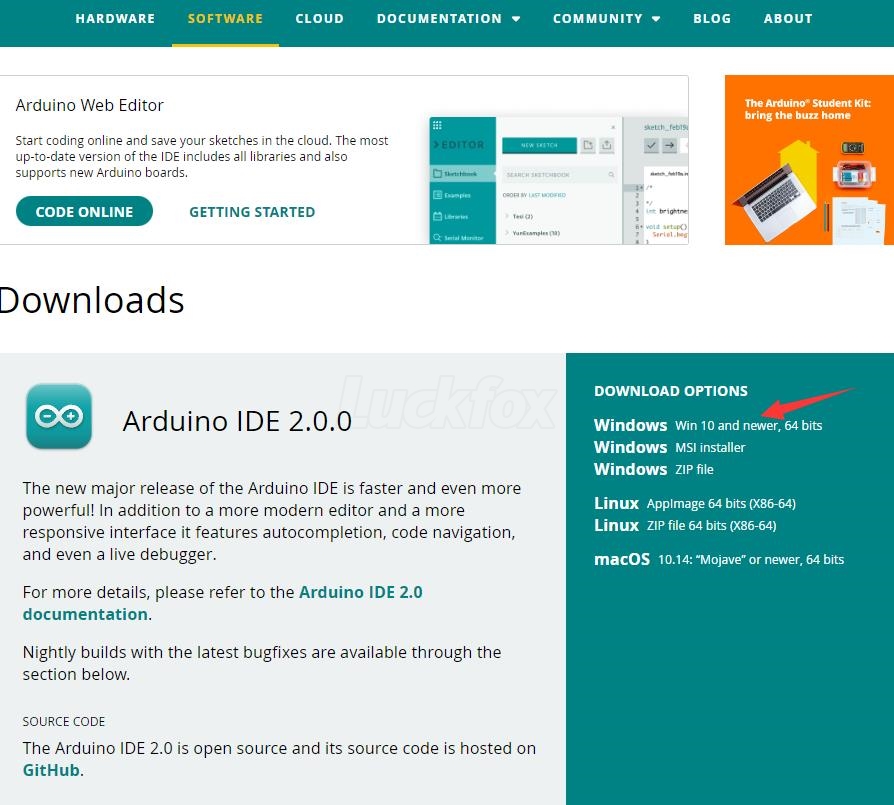Screen dimensions: 894x805
Task: Switch to the HARDWARE section
Action: tap(115, 18)
